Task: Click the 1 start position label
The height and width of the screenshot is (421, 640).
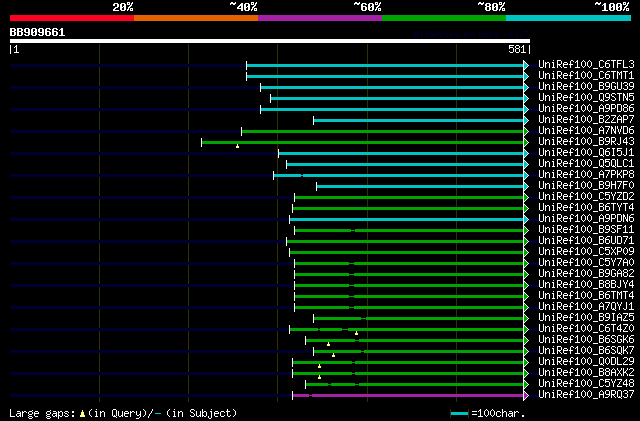Action: click(x=16, y=49)
